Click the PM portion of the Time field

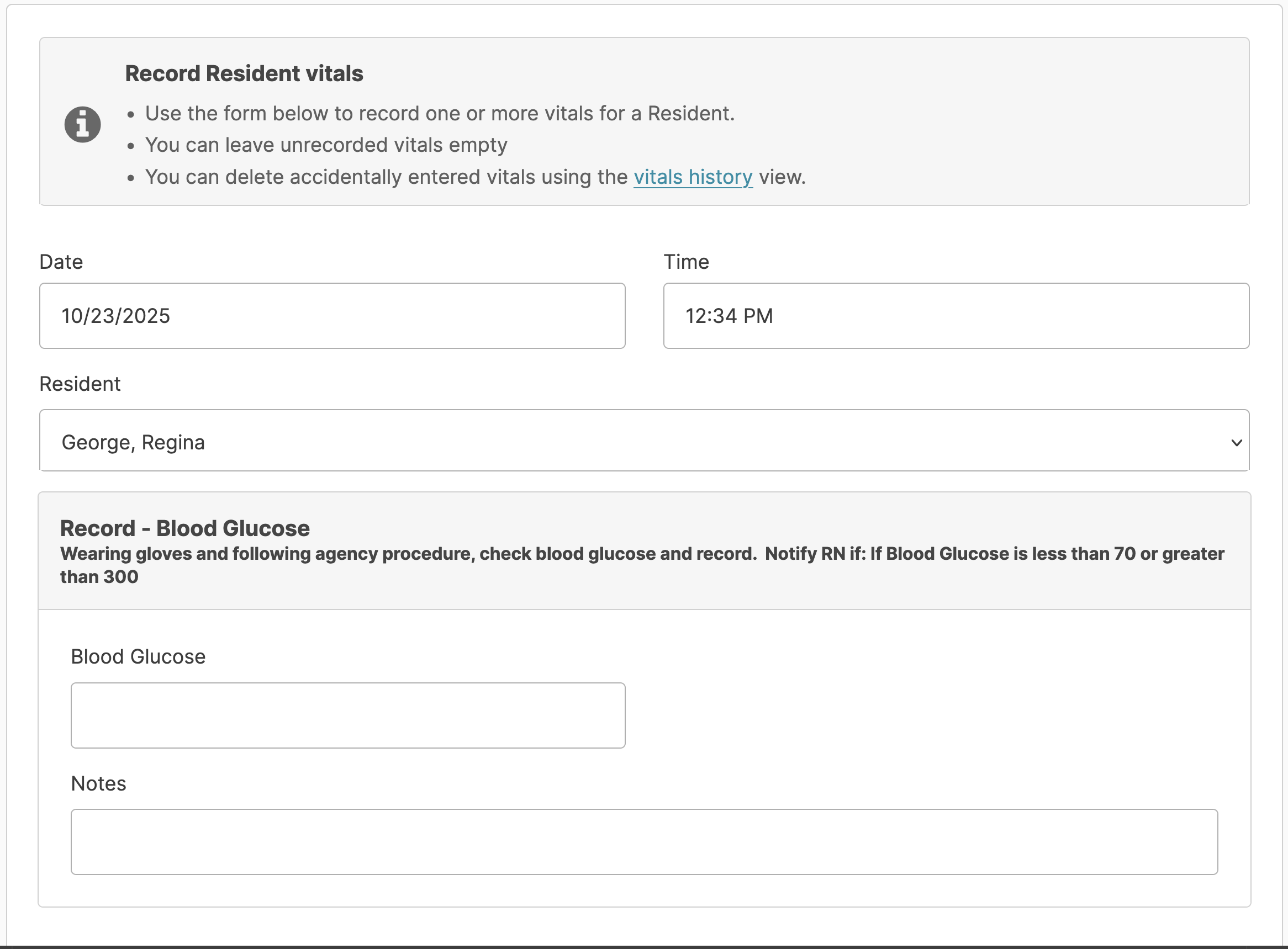click(758, 316)
